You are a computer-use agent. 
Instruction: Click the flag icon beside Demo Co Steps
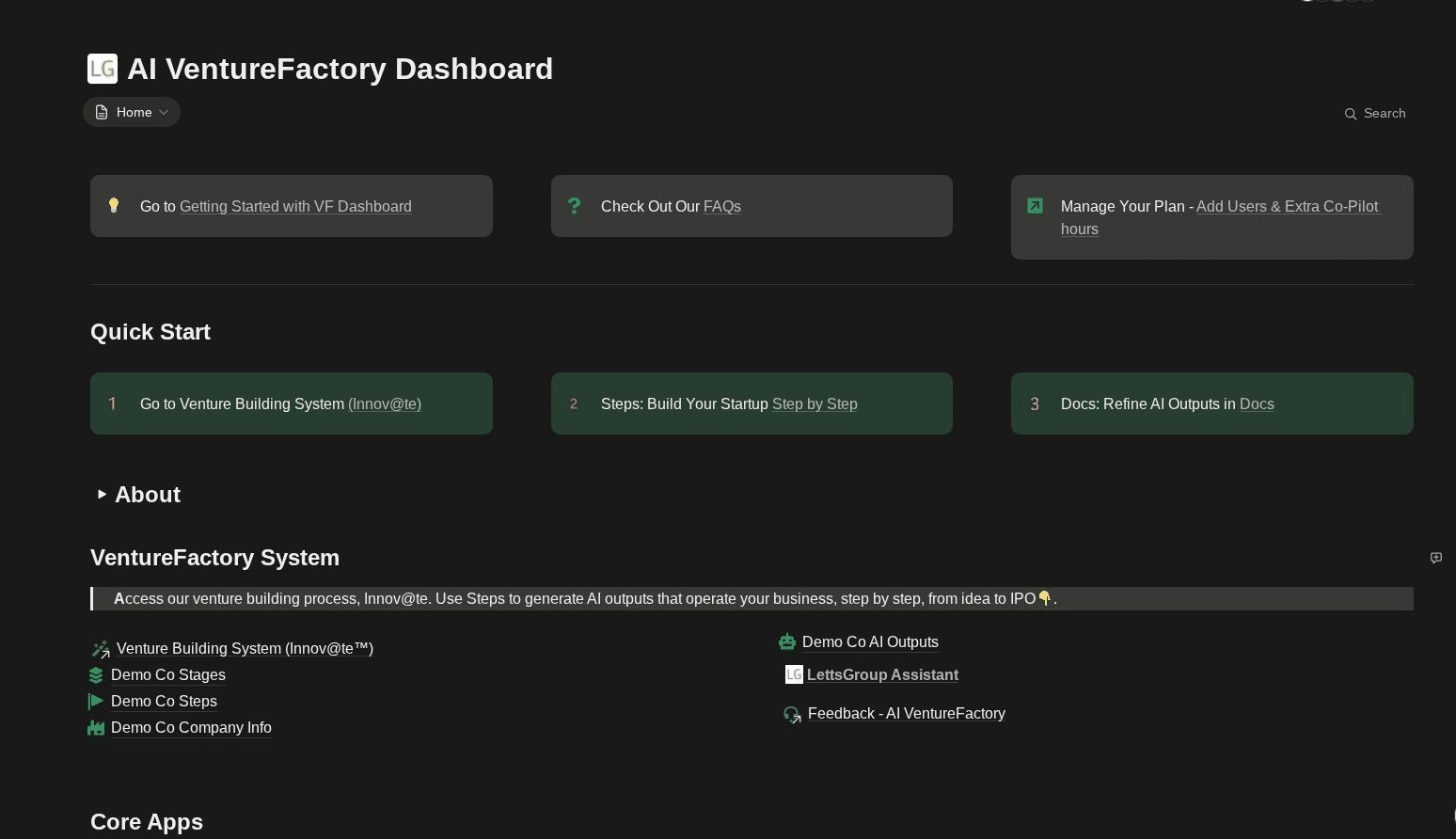(97, 701)
